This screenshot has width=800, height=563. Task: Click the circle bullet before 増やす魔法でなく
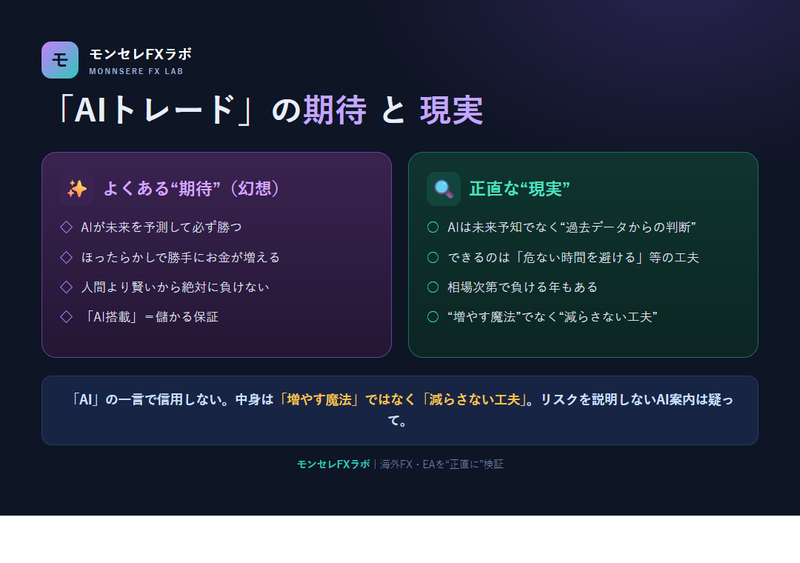(x=433, y=317)
